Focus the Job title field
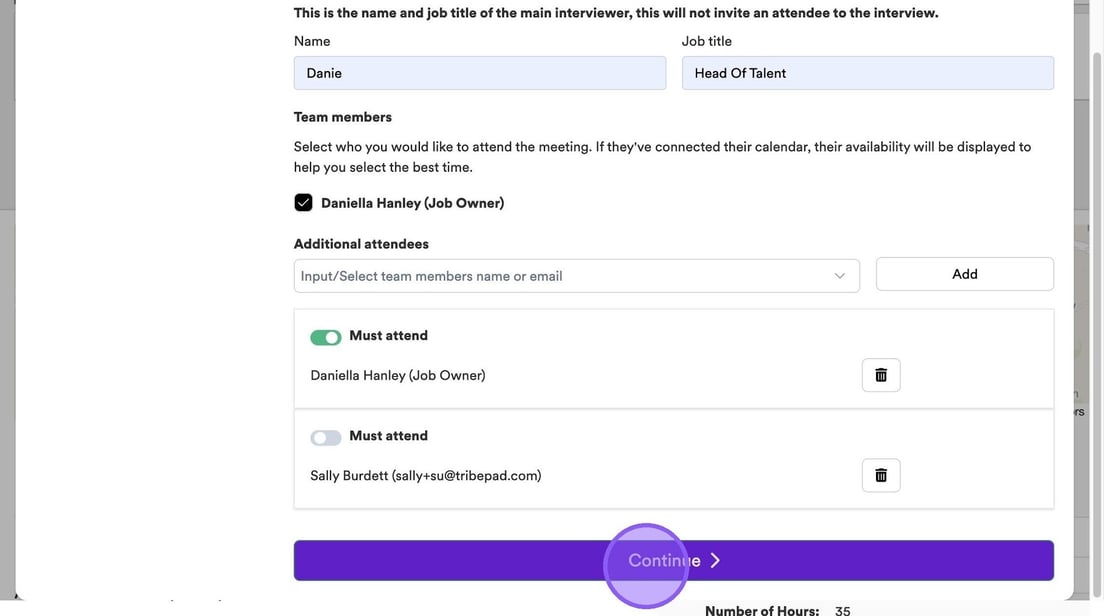1104x616 pixels. coord(867,73)
